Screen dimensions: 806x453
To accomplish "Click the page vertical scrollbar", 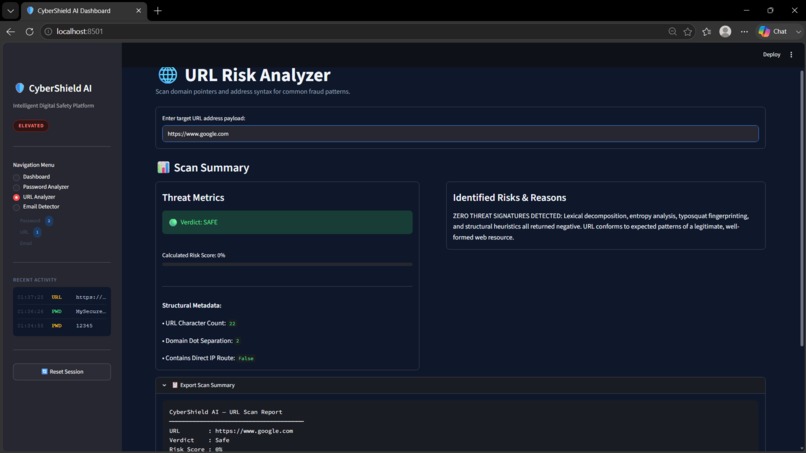I will [801, 208].
